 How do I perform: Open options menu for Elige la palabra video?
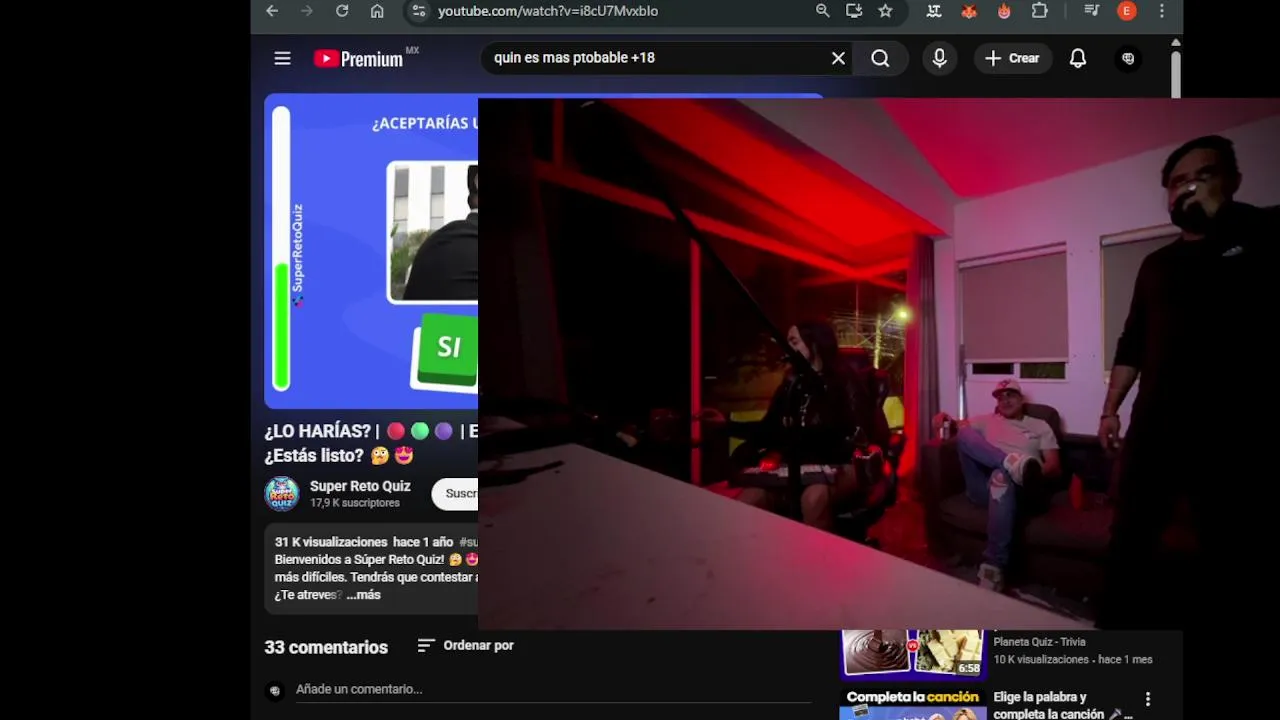click(x=1148, y=699)
